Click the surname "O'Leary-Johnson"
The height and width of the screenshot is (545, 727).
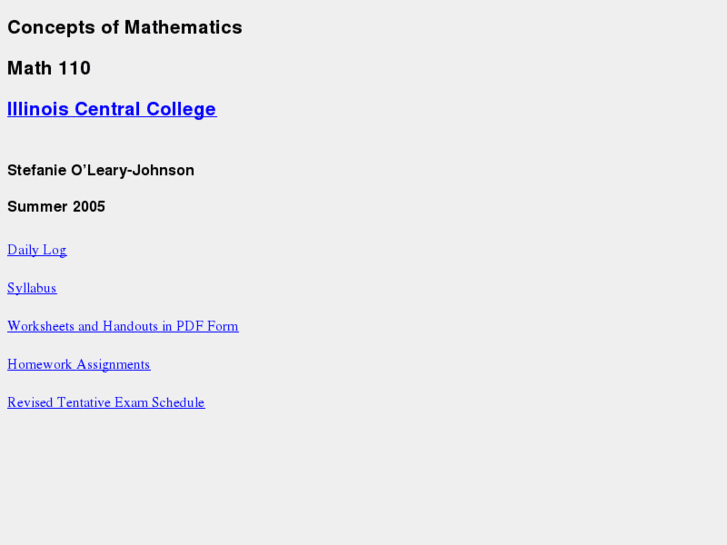click(135, 170)
